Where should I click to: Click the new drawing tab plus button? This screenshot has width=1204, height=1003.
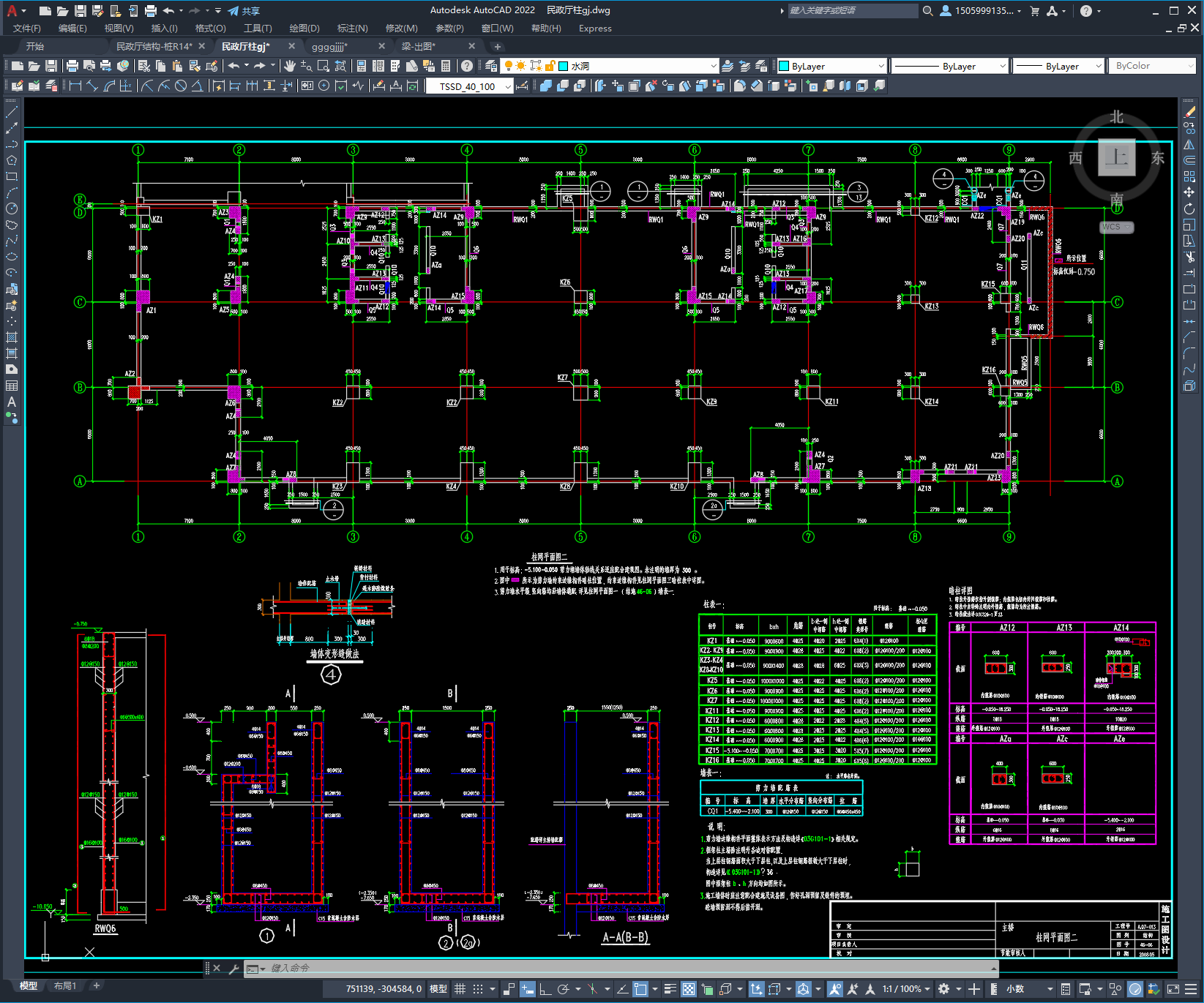coord(497,46)
